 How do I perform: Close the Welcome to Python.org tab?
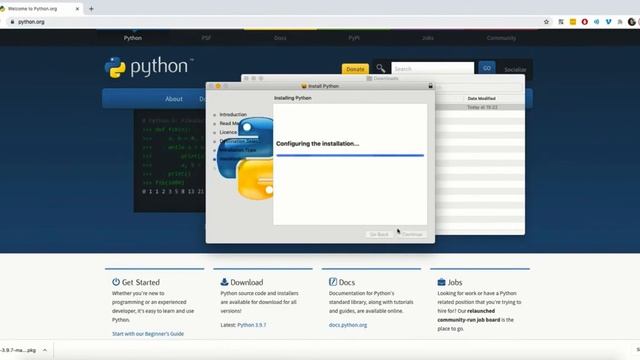click(x=77, y=9)
